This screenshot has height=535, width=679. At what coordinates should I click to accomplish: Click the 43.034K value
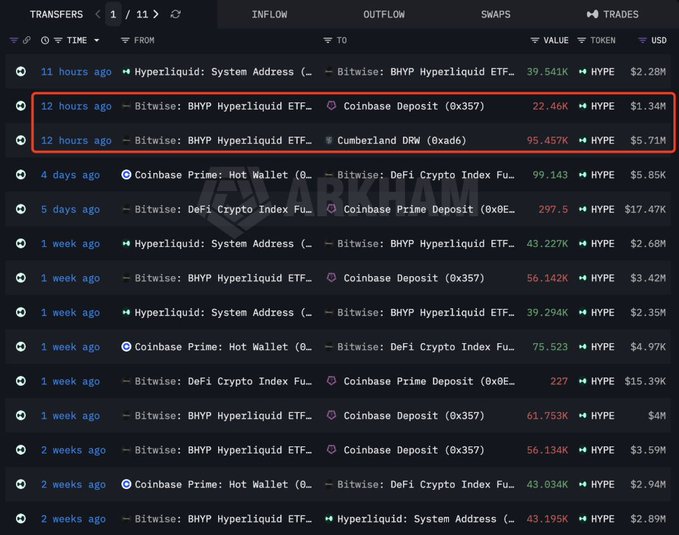(x=547, y=485)
